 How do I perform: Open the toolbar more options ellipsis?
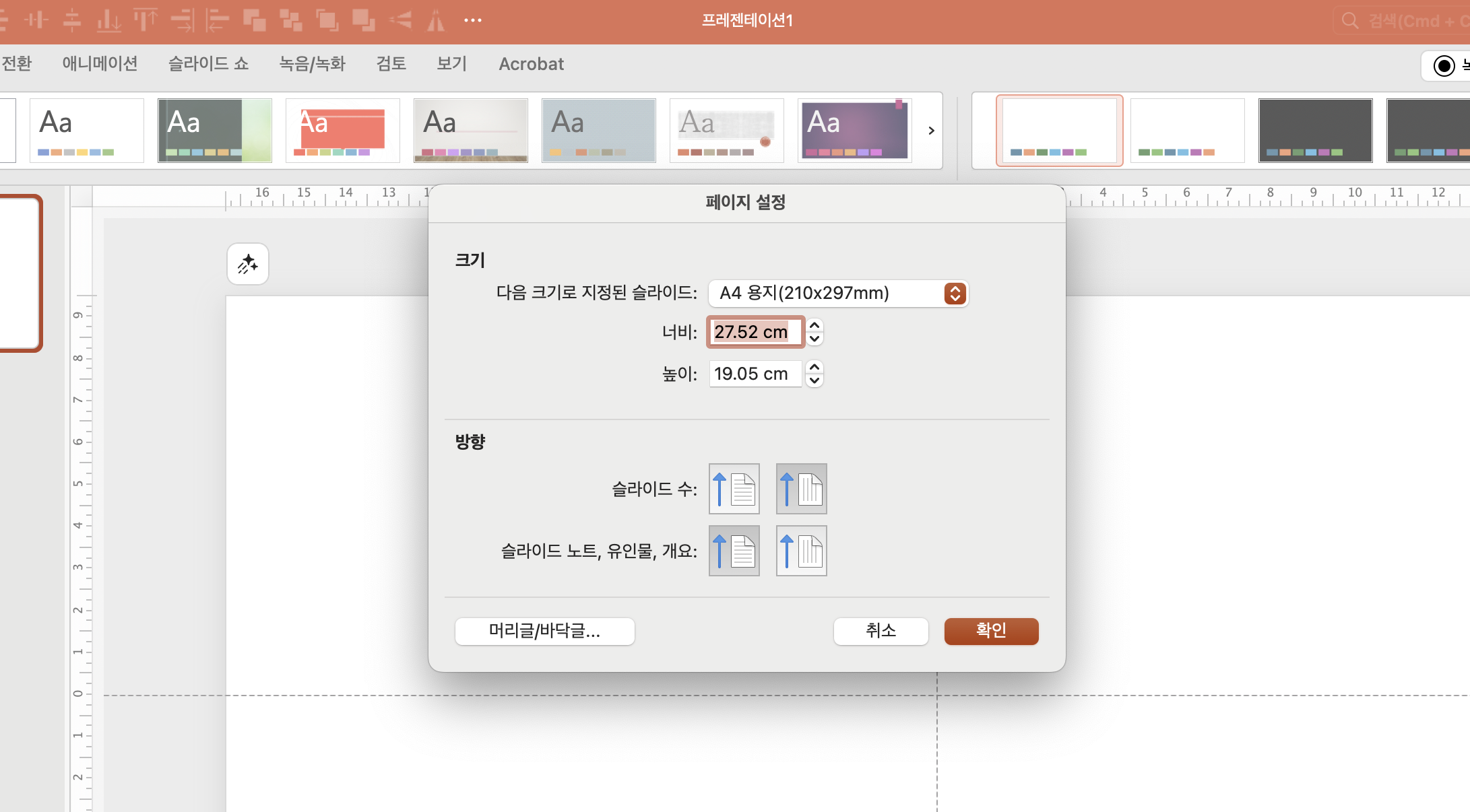tap(473, 20)
